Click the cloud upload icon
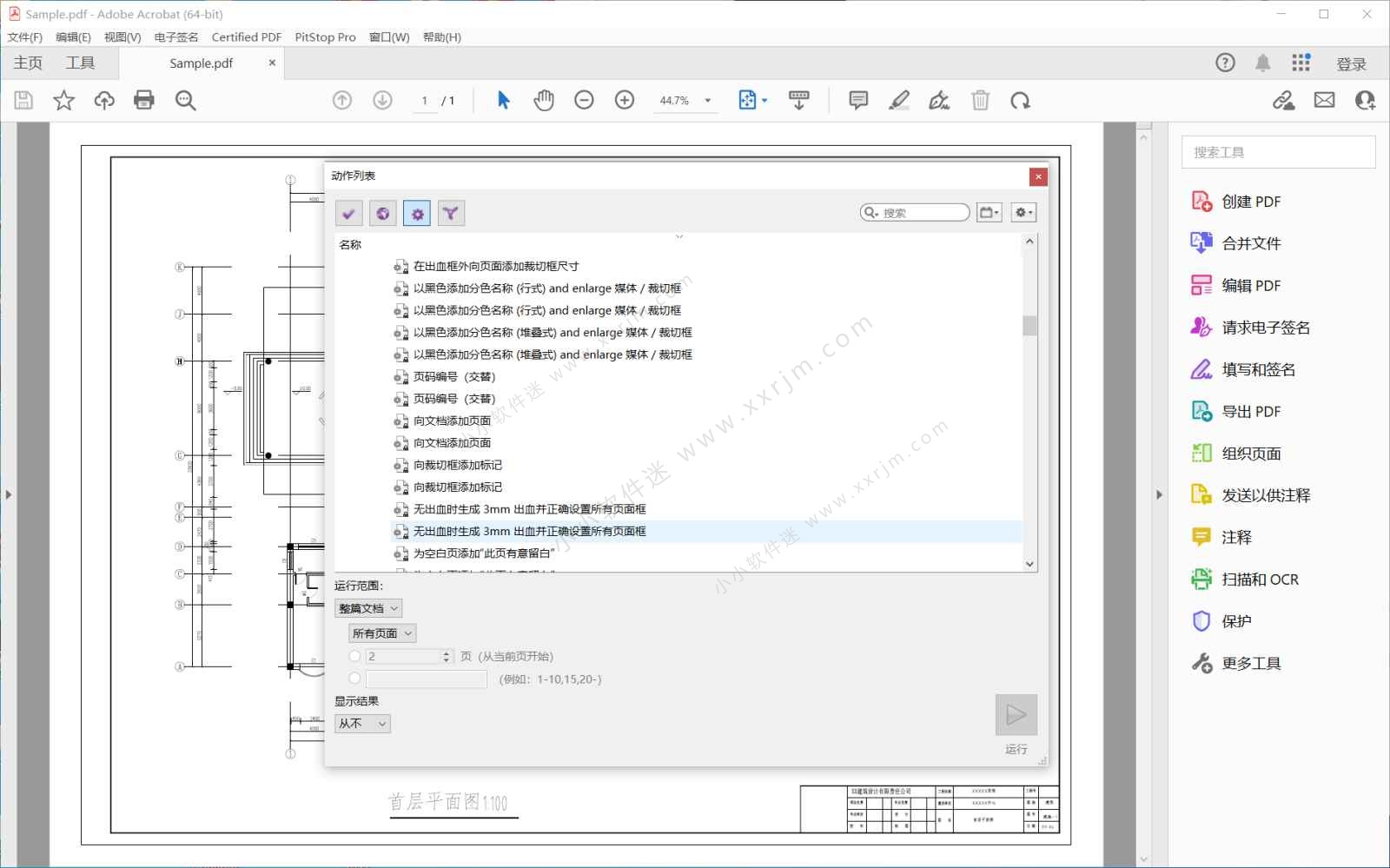This screenshot has width=1390, height=868. 104,101
